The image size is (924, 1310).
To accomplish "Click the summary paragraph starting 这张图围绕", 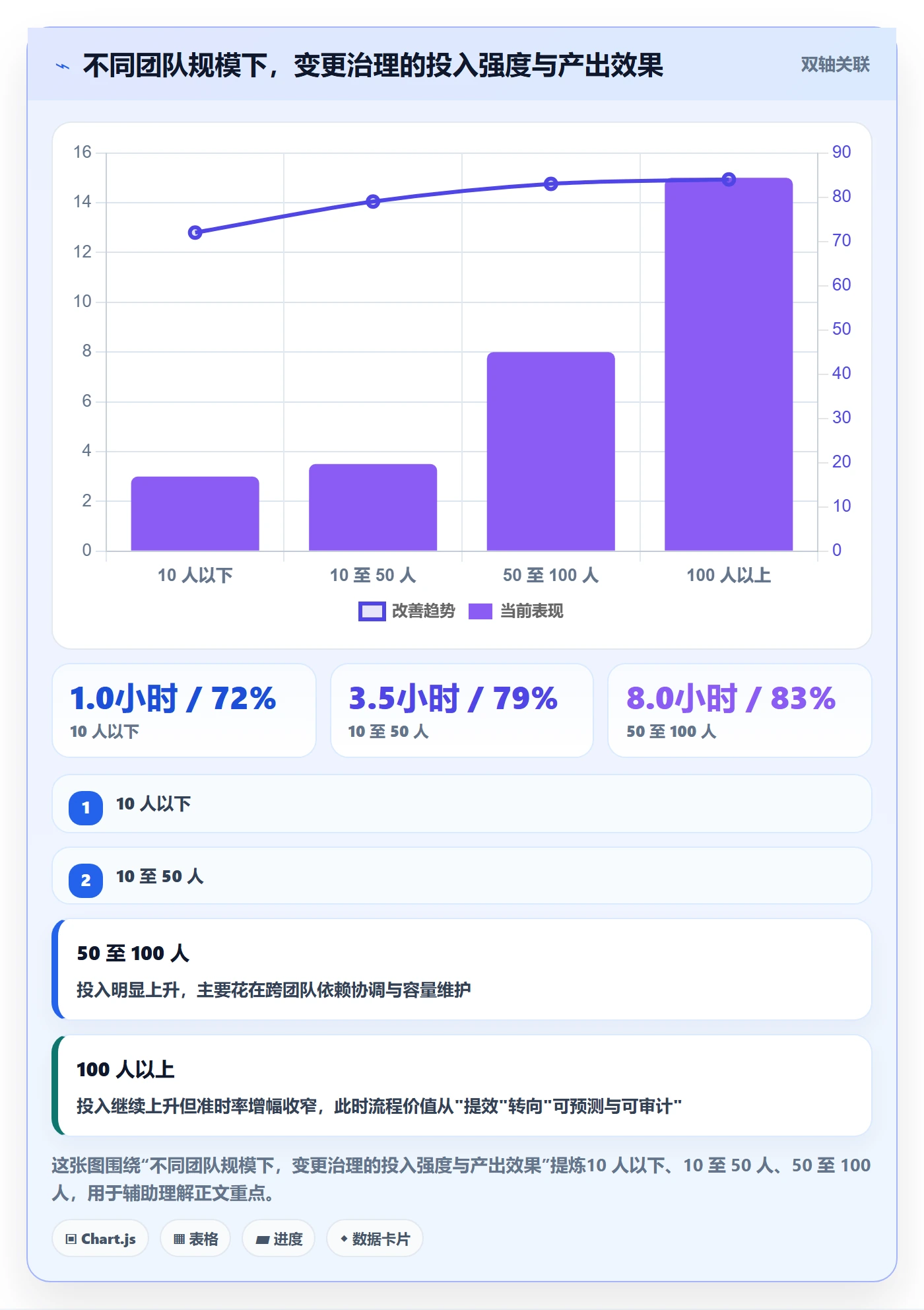I will tap(461, 1179).
